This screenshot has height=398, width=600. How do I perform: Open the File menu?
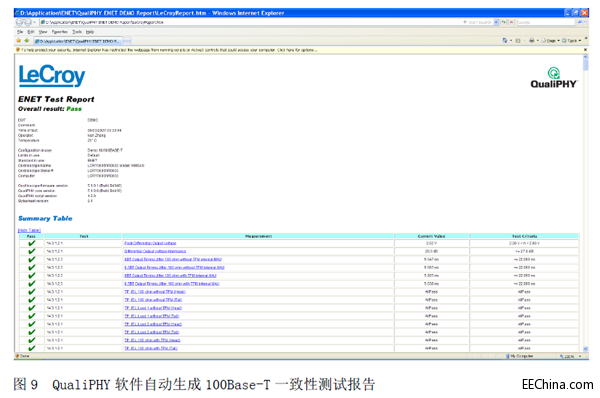(x=20, y=32)
